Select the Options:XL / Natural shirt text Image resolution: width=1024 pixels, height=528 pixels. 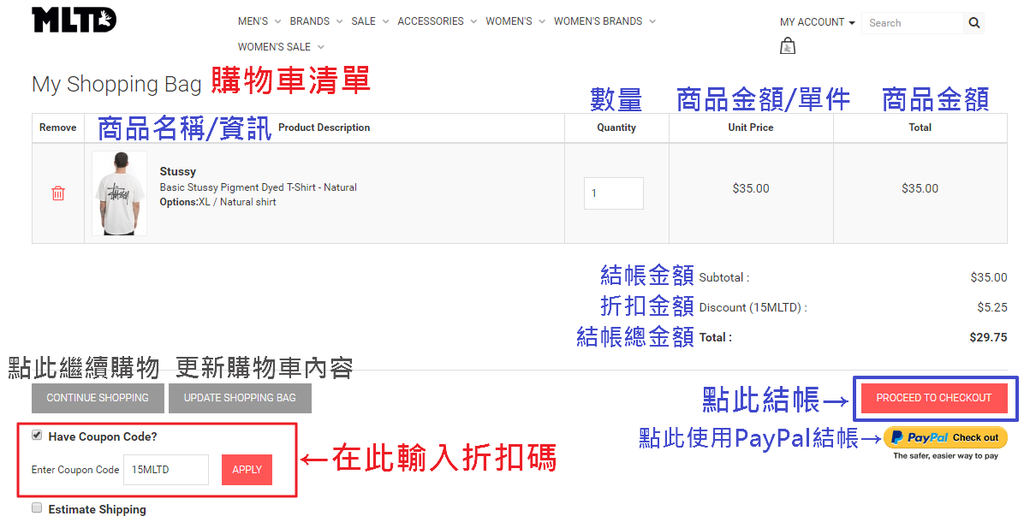[x=217, y=203]
